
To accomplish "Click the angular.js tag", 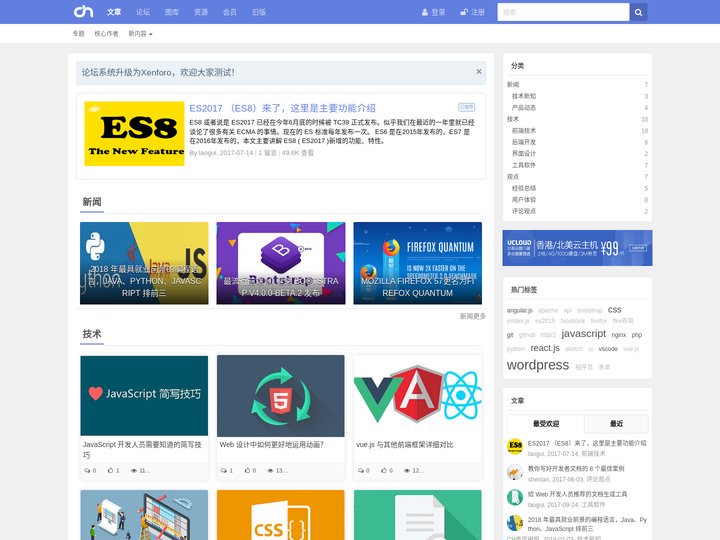I will pos(519,310).
